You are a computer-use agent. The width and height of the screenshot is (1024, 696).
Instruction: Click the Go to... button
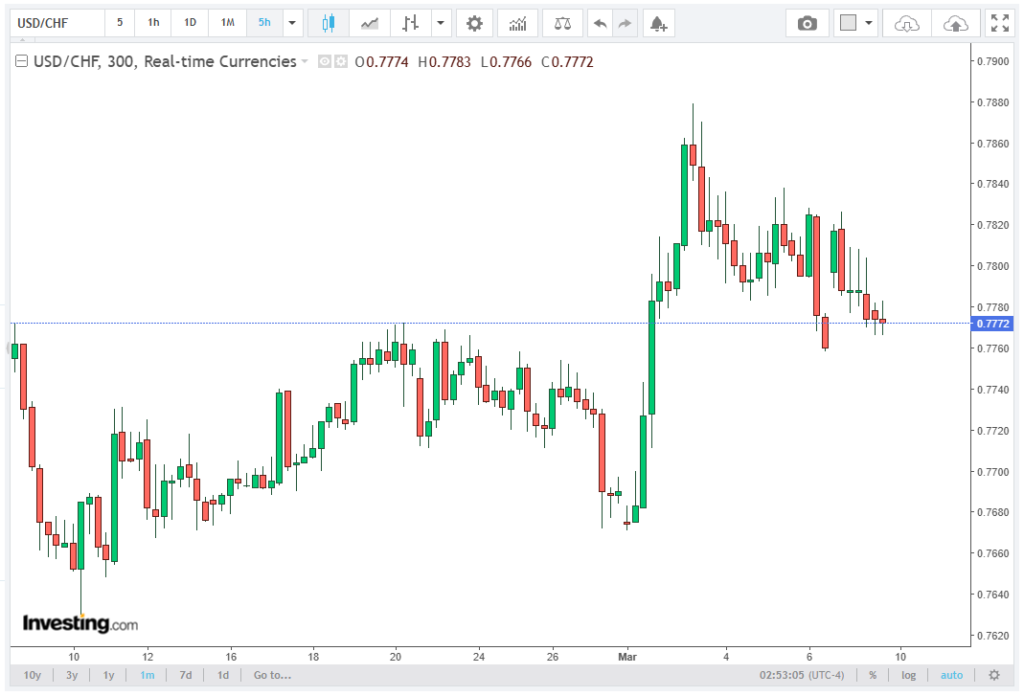pyautogui.click(x=272, y=675)
